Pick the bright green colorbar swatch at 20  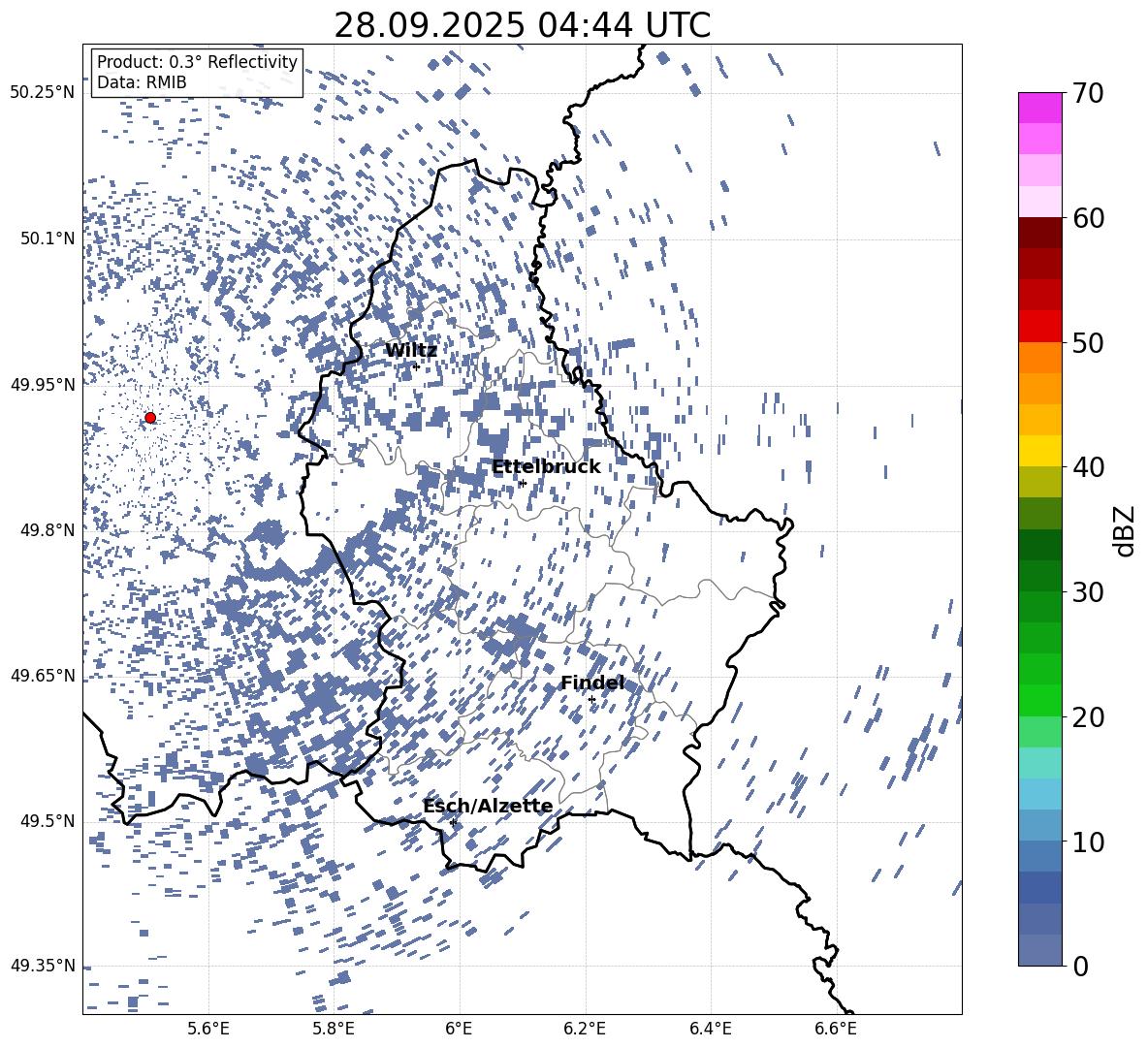(1039, 700)
